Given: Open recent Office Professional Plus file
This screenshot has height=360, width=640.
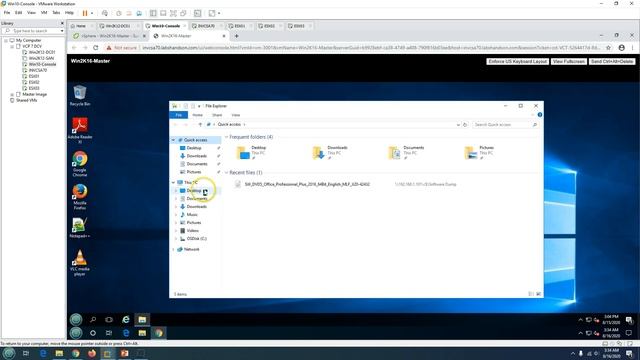Looking at the screenshot, I should [x=307, y=184].
